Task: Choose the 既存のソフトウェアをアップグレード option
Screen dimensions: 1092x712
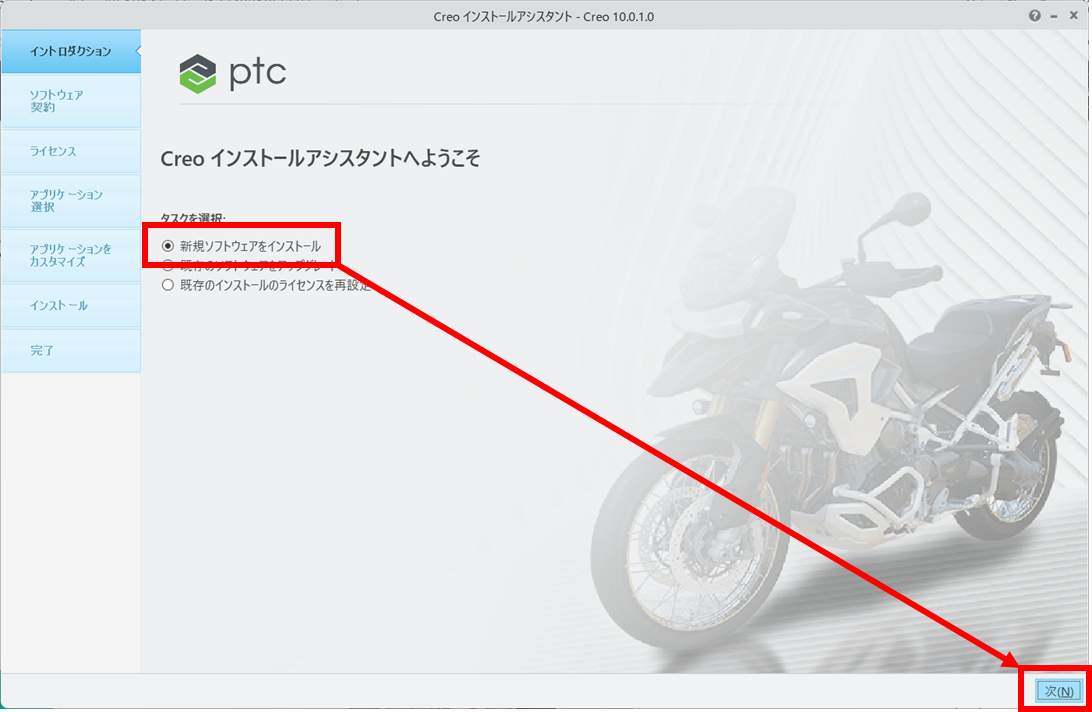Action: (168, 266)
